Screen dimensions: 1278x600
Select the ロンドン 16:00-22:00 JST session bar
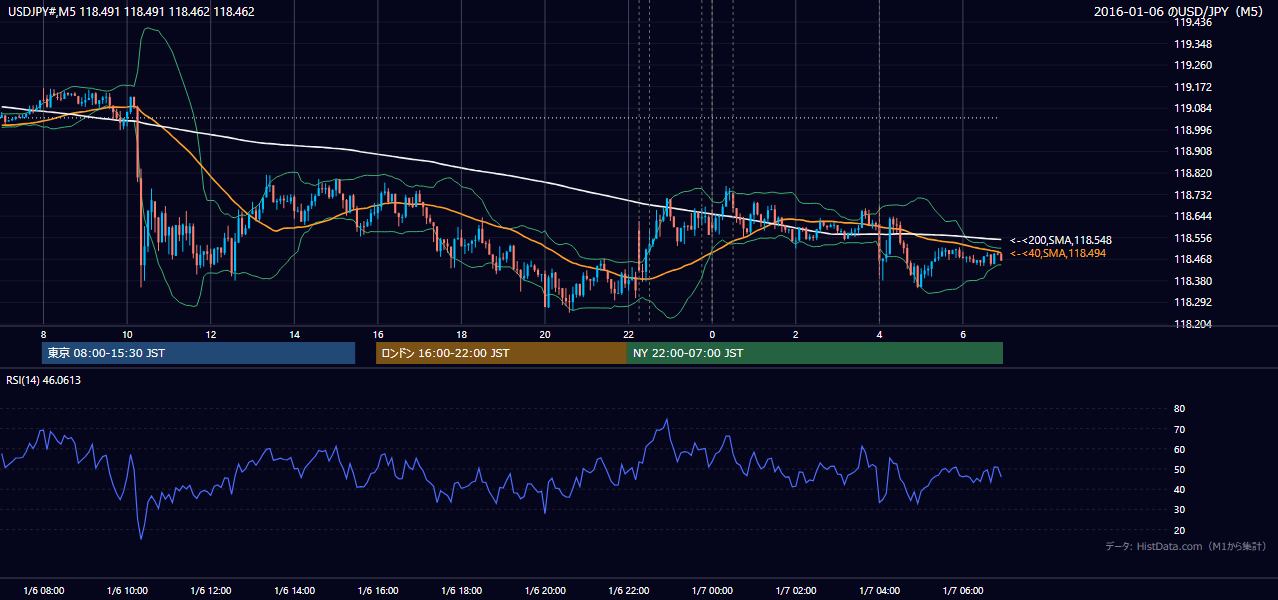coord(501,353)
